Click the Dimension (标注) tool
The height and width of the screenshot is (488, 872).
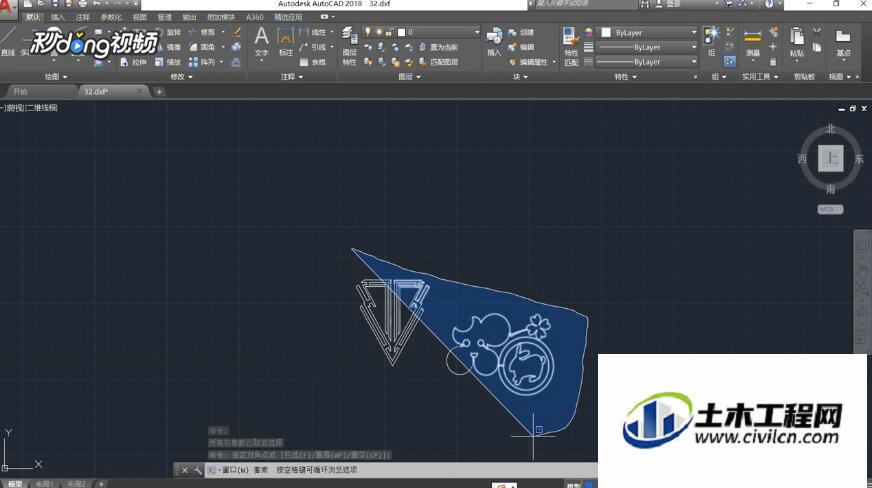coord(286,42)
